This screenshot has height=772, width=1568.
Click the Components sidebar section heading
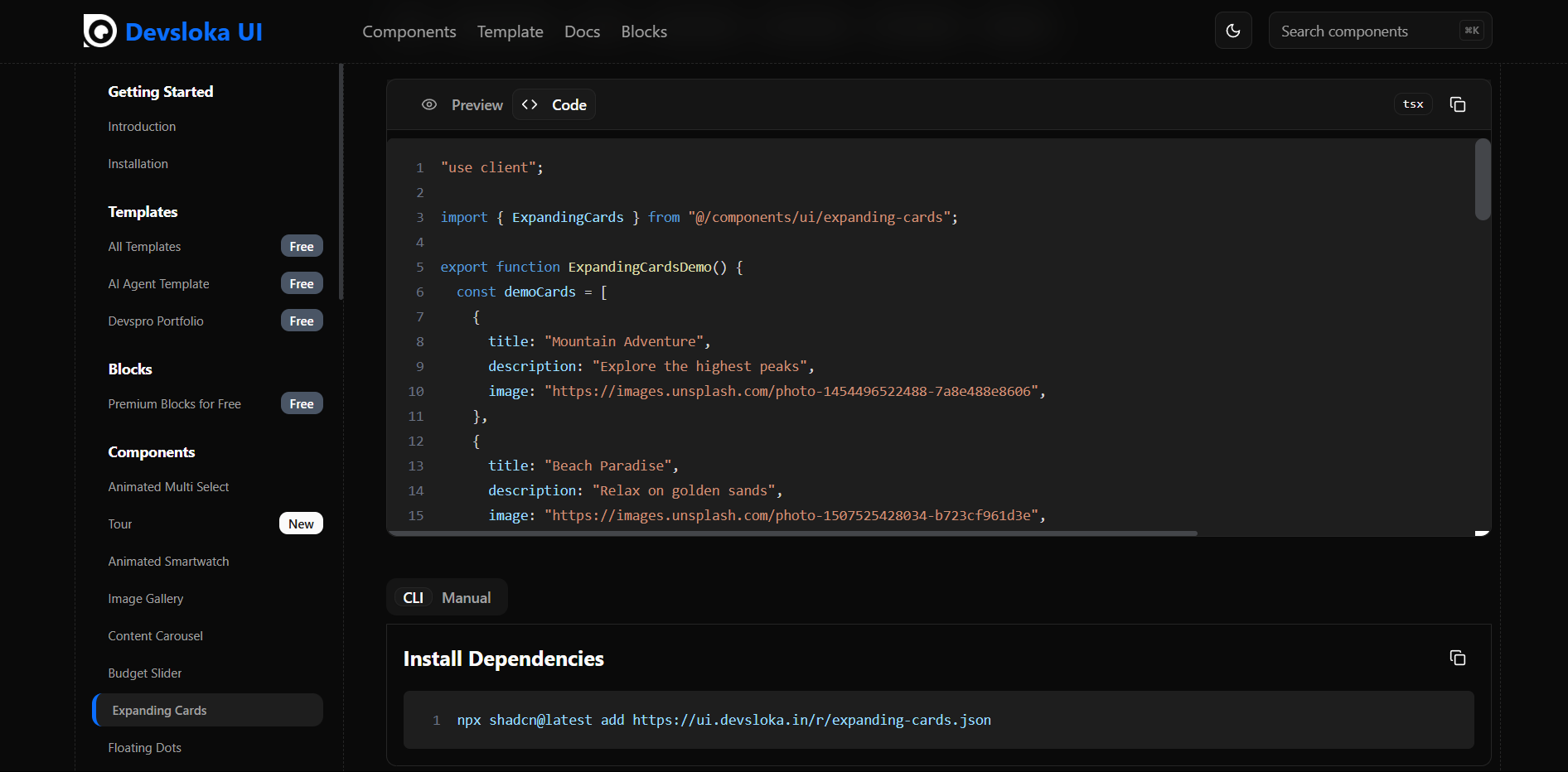tap(152, 452)
